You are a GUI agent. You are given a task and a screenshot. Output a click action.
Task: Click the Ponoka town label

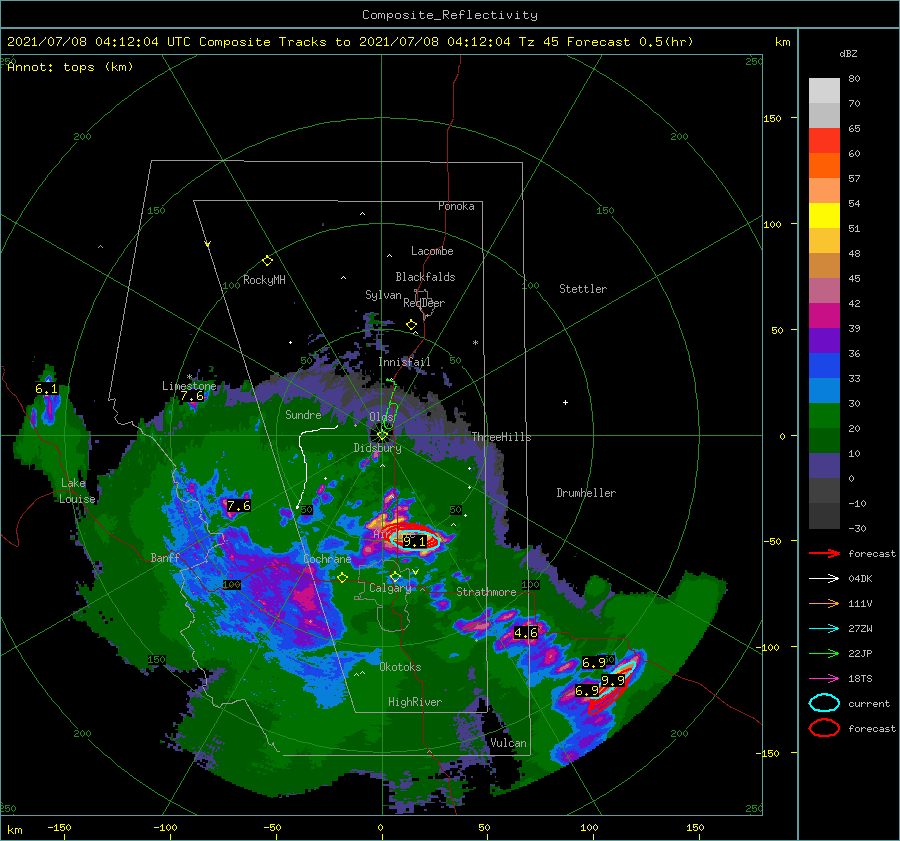456,206
